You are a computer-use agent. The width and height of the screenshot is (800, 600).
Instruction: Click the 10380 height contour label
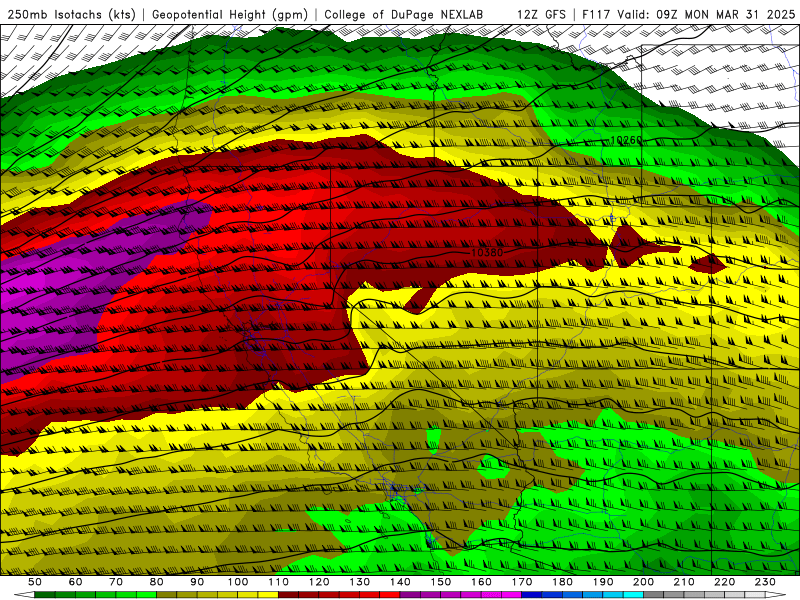487,252
